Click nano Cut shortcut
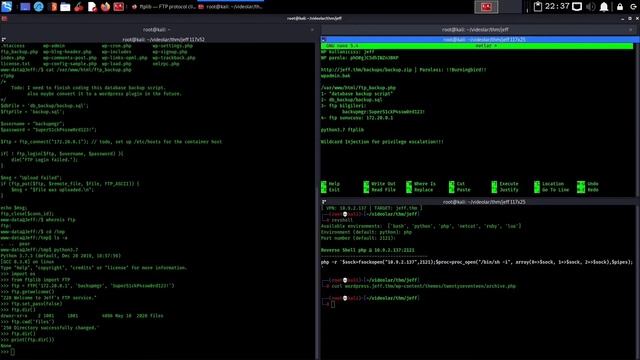The image size is (640, 360). click(457, 184)
